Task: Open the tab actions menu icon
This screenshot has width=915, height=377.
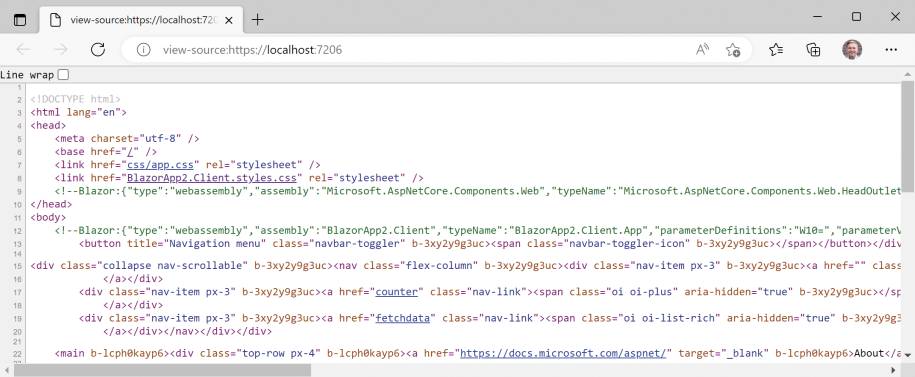Action: tap(20, 20)
